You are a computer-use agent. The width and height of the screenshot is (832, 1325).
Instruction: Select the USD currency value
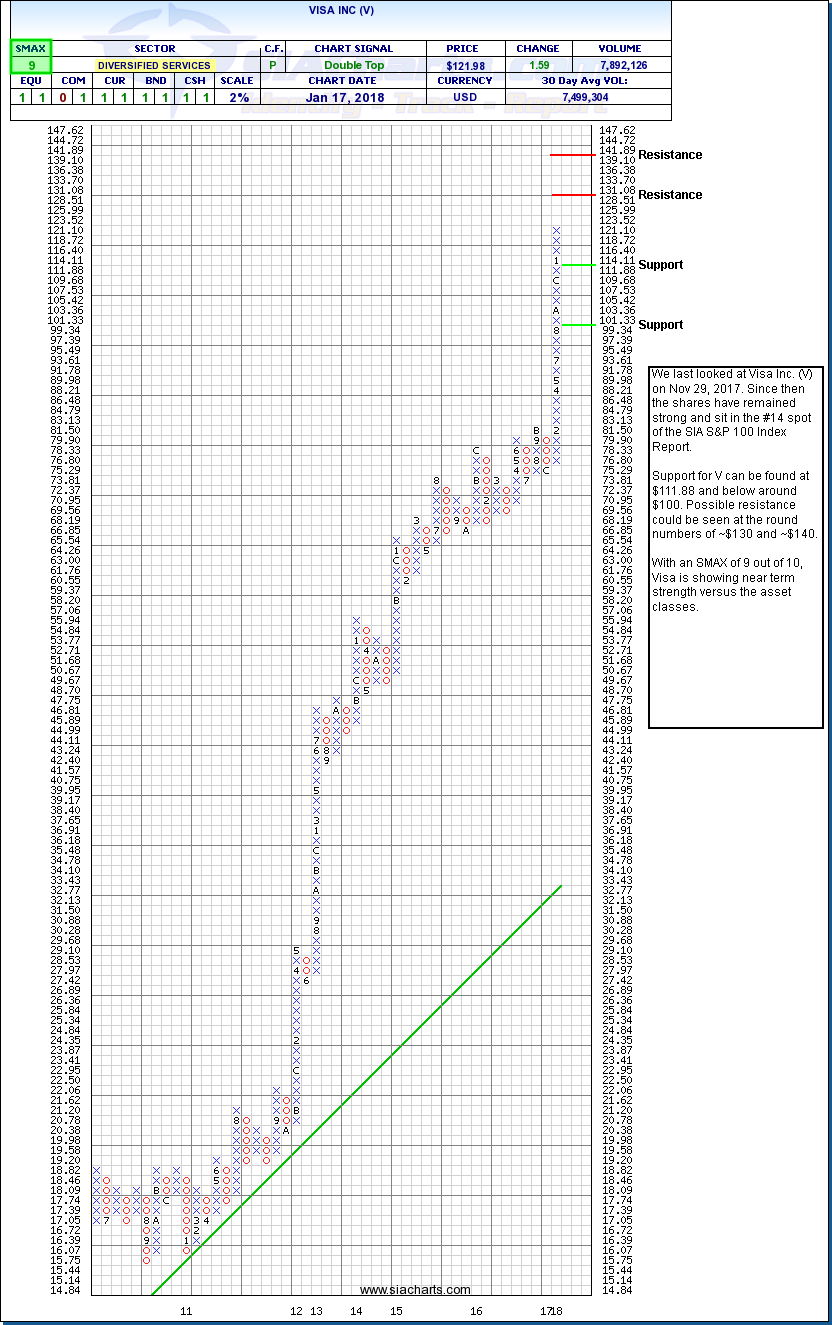tap(465, 97)
